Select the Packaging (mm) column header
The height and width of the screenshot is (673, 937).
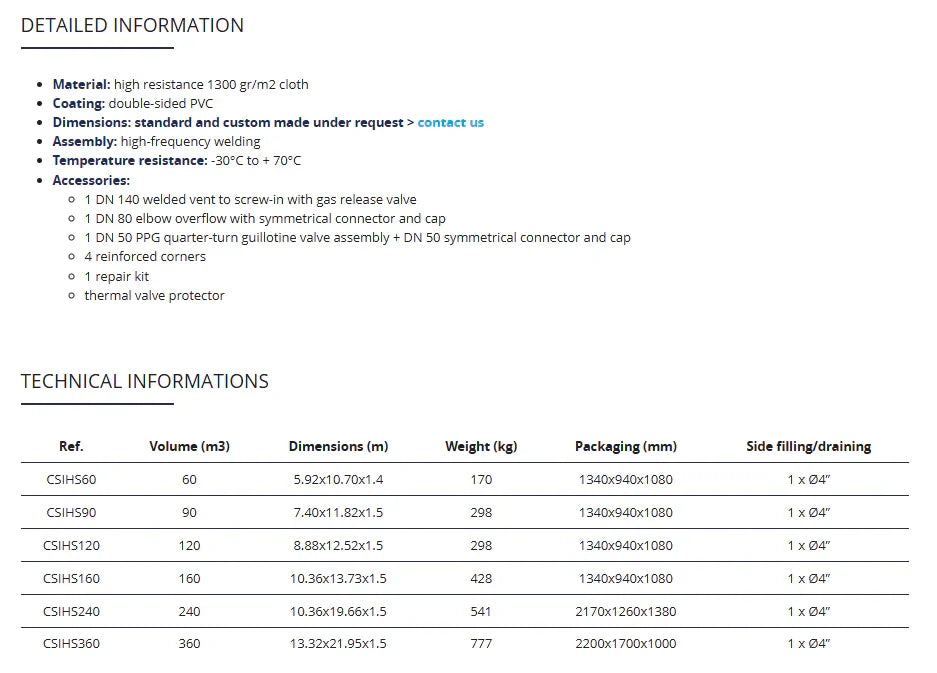pos(626,446)
